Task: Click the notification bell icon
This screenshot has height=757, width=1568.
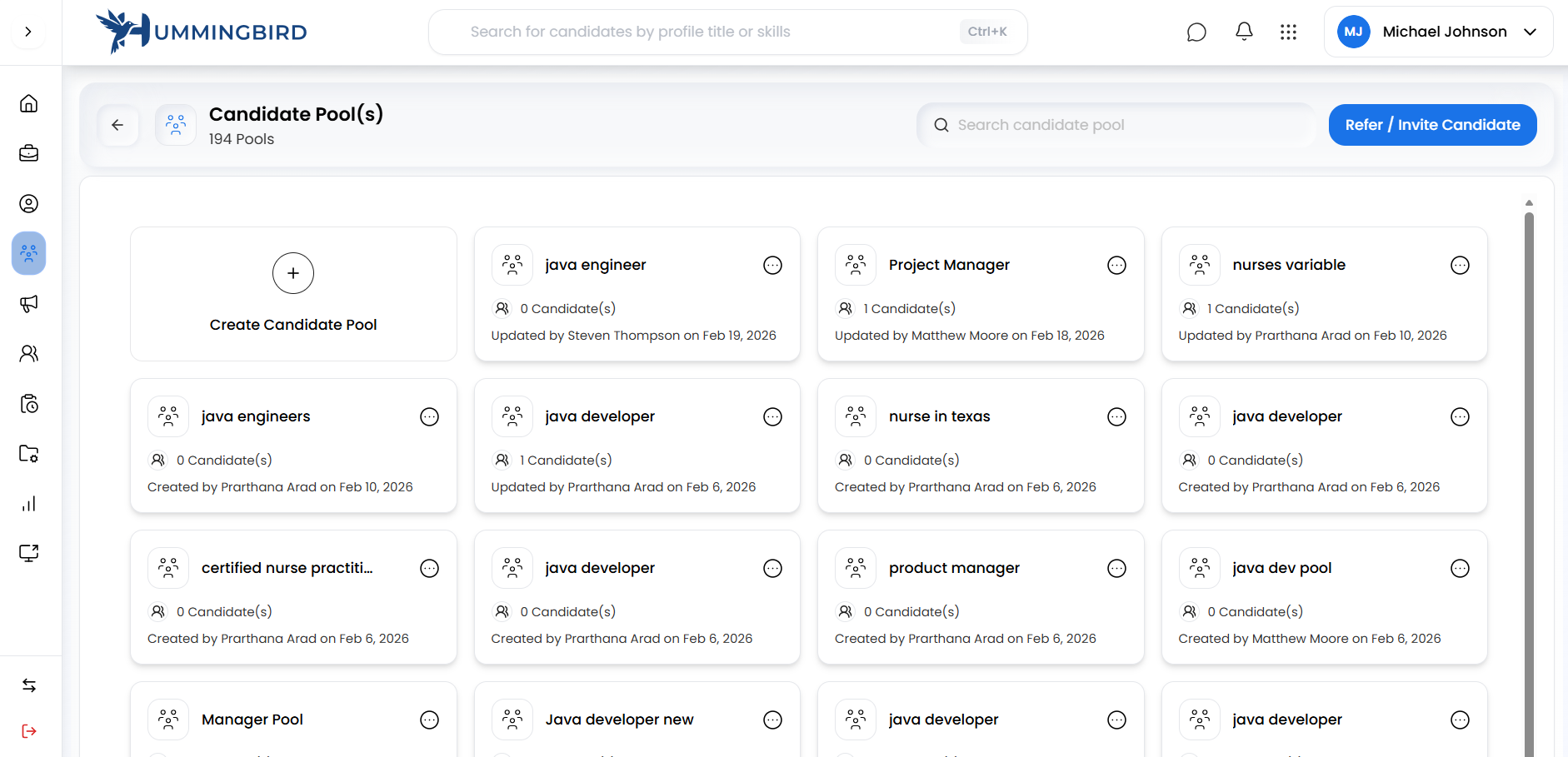Action: click(x=1244, y=32)
